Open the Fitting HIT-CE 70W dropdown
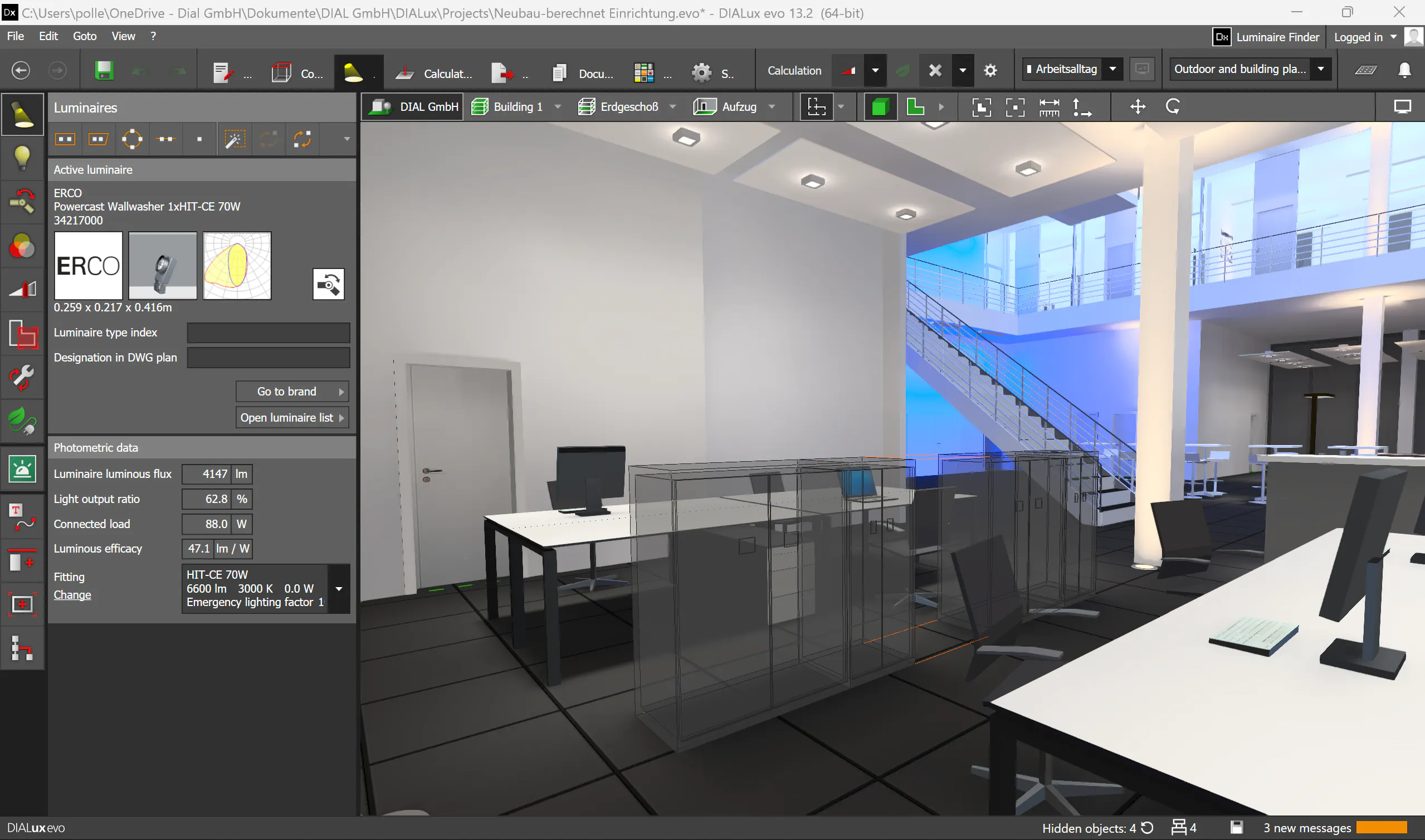 click(x=338, y=589)
